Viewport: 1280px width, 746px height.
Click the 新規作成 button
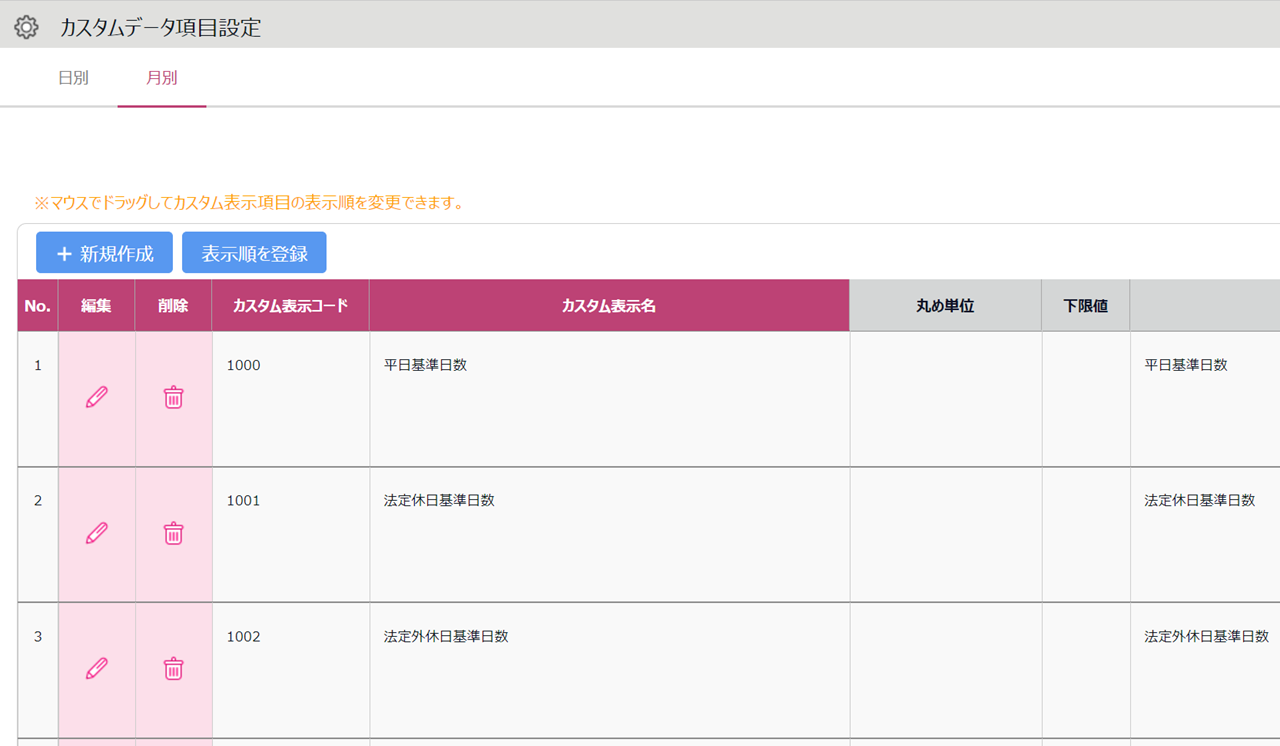pos(105,253)
